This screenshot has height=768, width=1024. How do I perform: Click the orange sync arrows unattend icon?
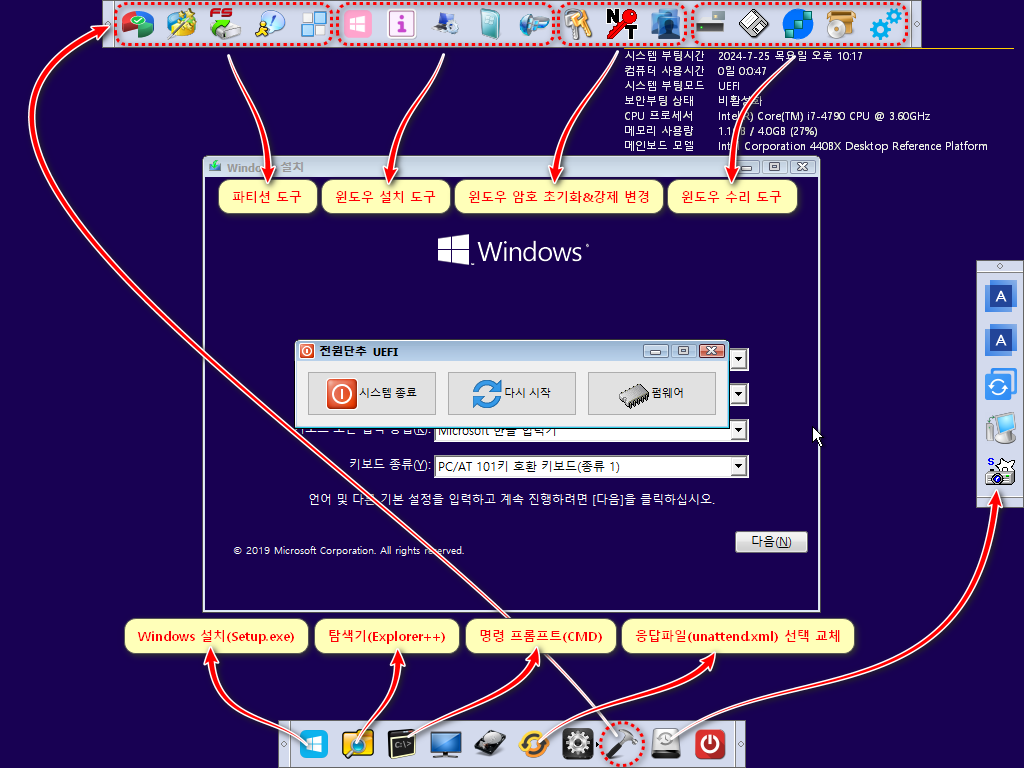click(x=534, y=744)
